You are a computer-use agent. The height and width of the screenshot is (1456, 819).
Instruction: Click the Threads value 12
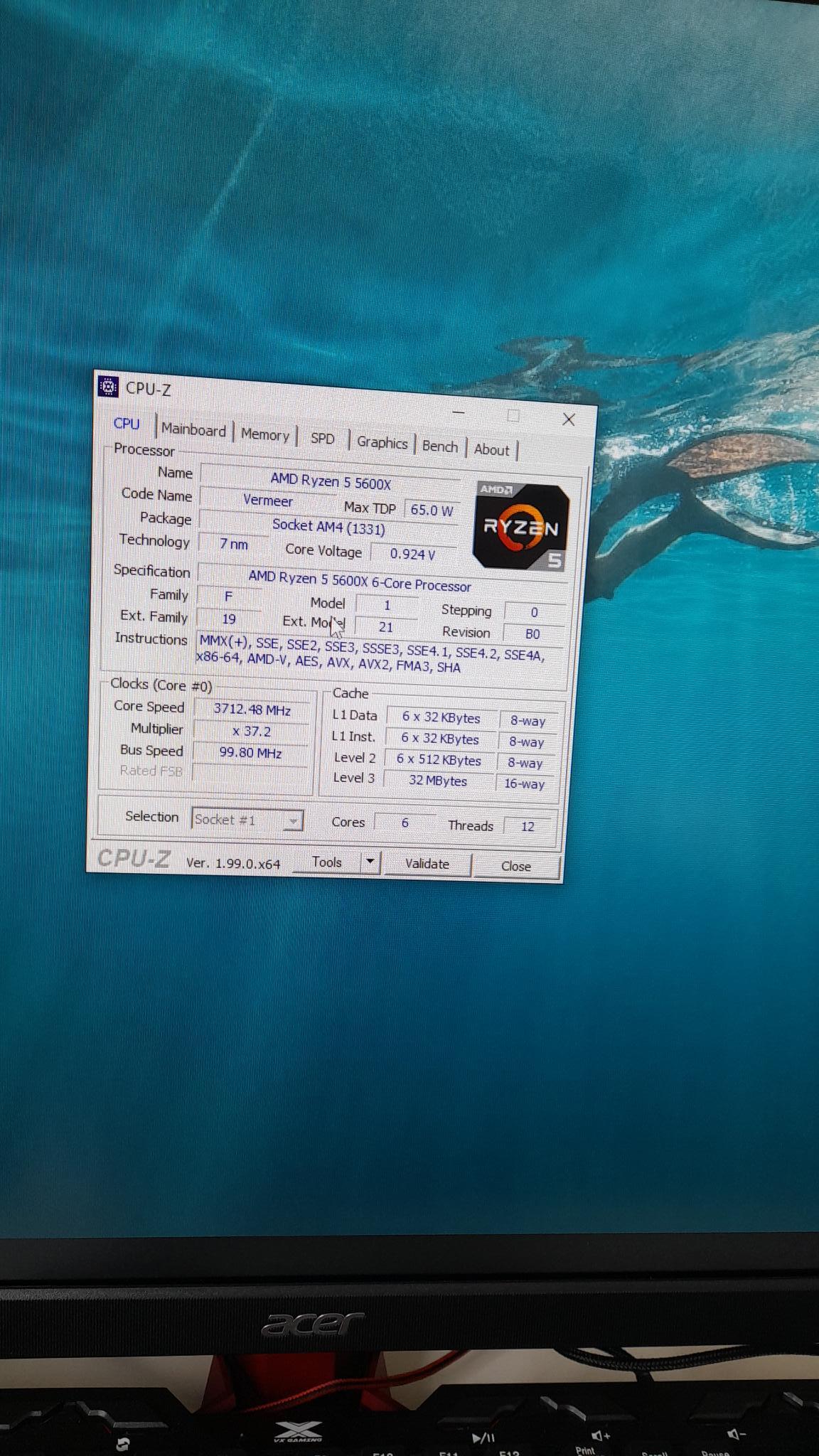(x=528, y=826)
